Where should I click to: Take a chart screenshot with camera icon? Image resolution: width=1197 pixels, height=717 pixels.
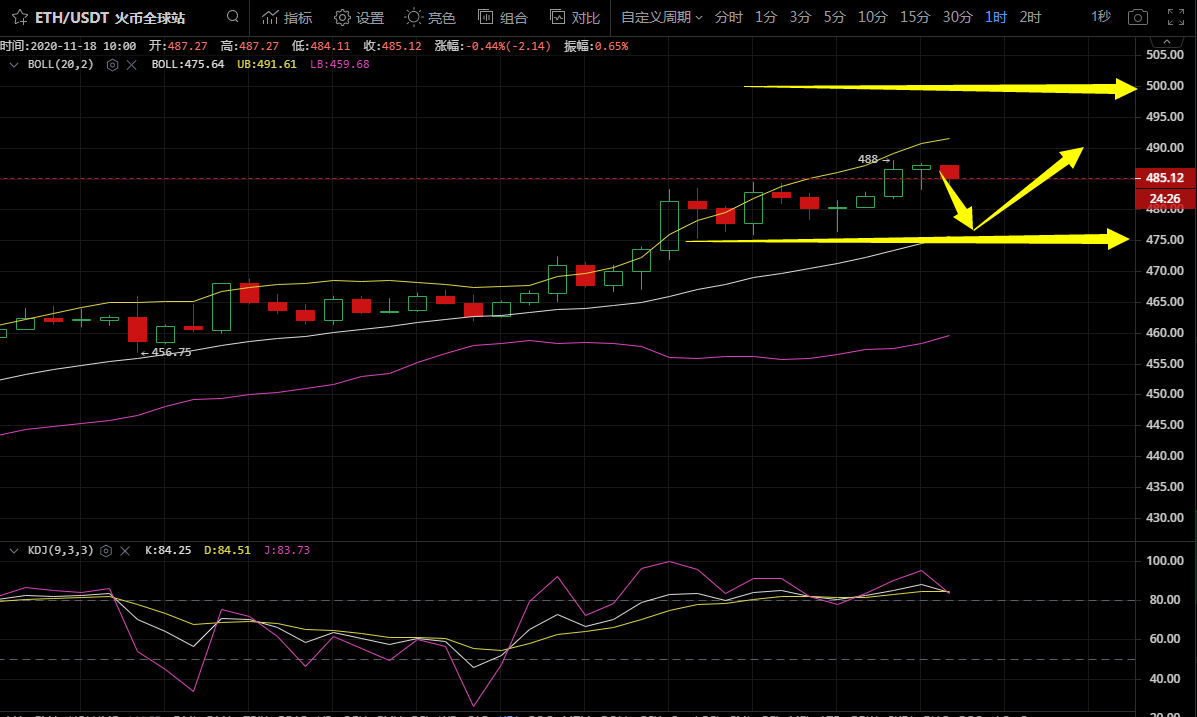tap(1137, 17)
